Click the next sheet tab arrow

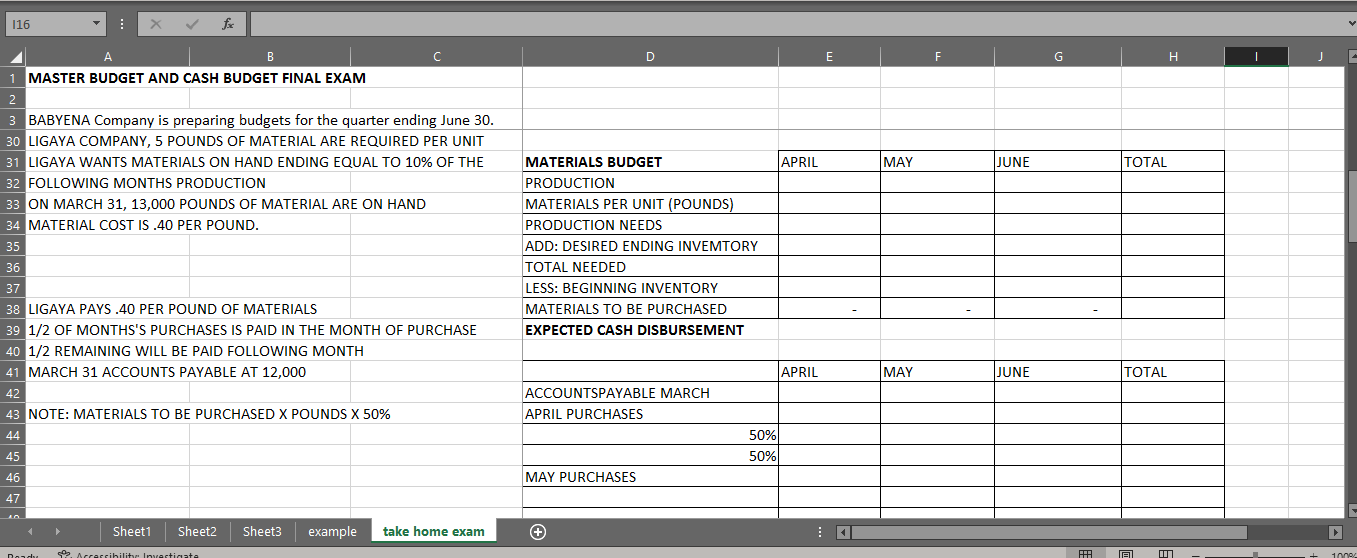pos(56,532)
